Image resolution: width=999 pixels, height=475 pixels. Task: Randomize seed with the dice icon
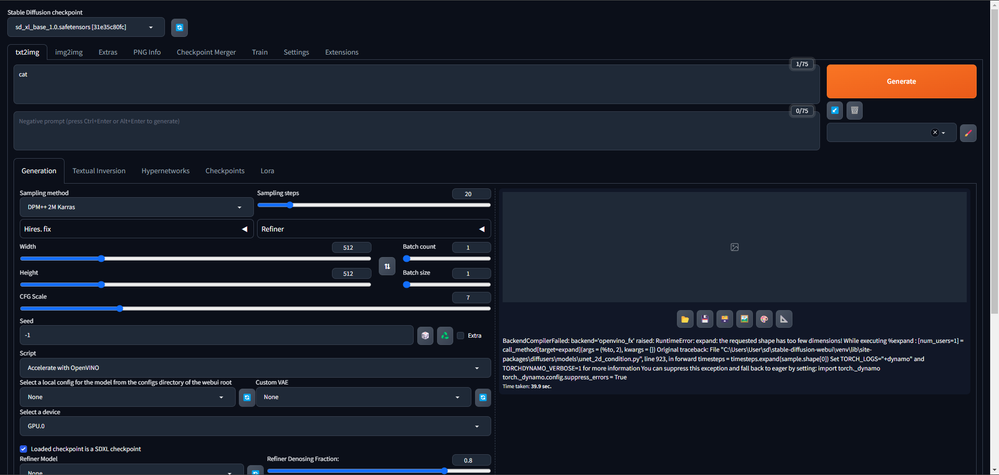pos(425,335)
